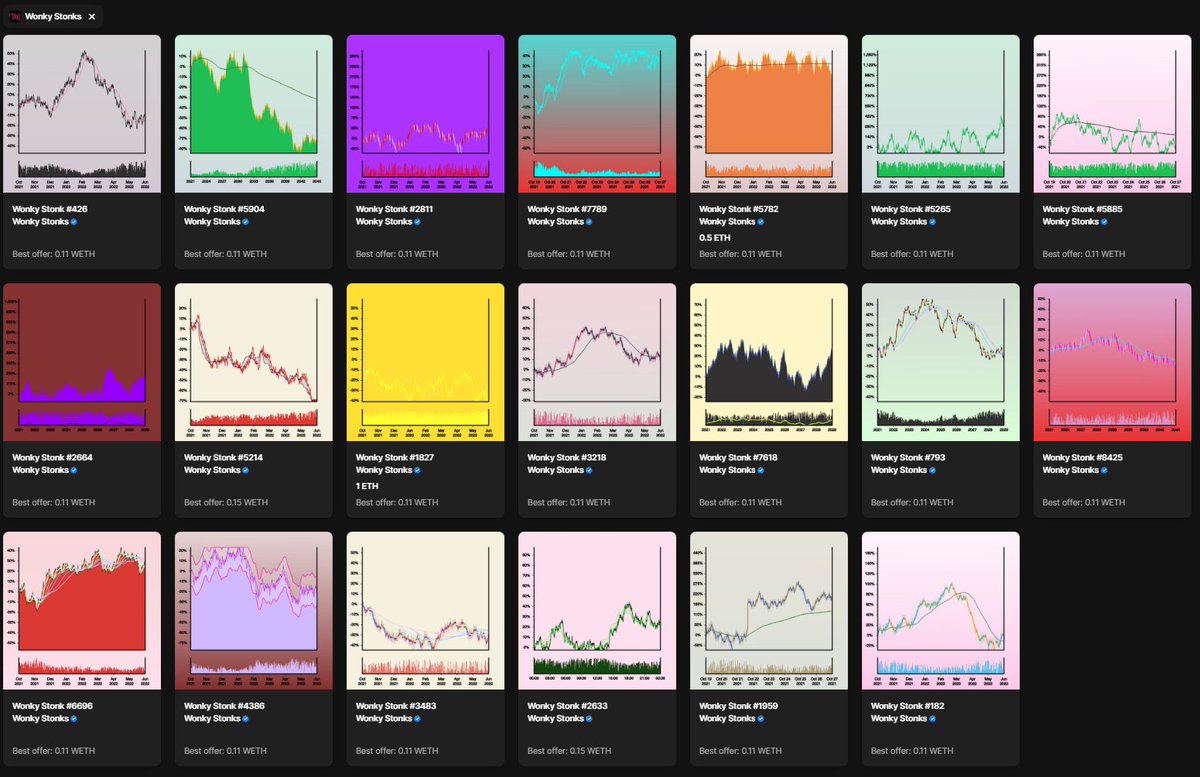This screenshot has width=1200, height=777.
Task: Open Wonky Stonks collection name under Stonk #7618
Action: click(727, 470)
